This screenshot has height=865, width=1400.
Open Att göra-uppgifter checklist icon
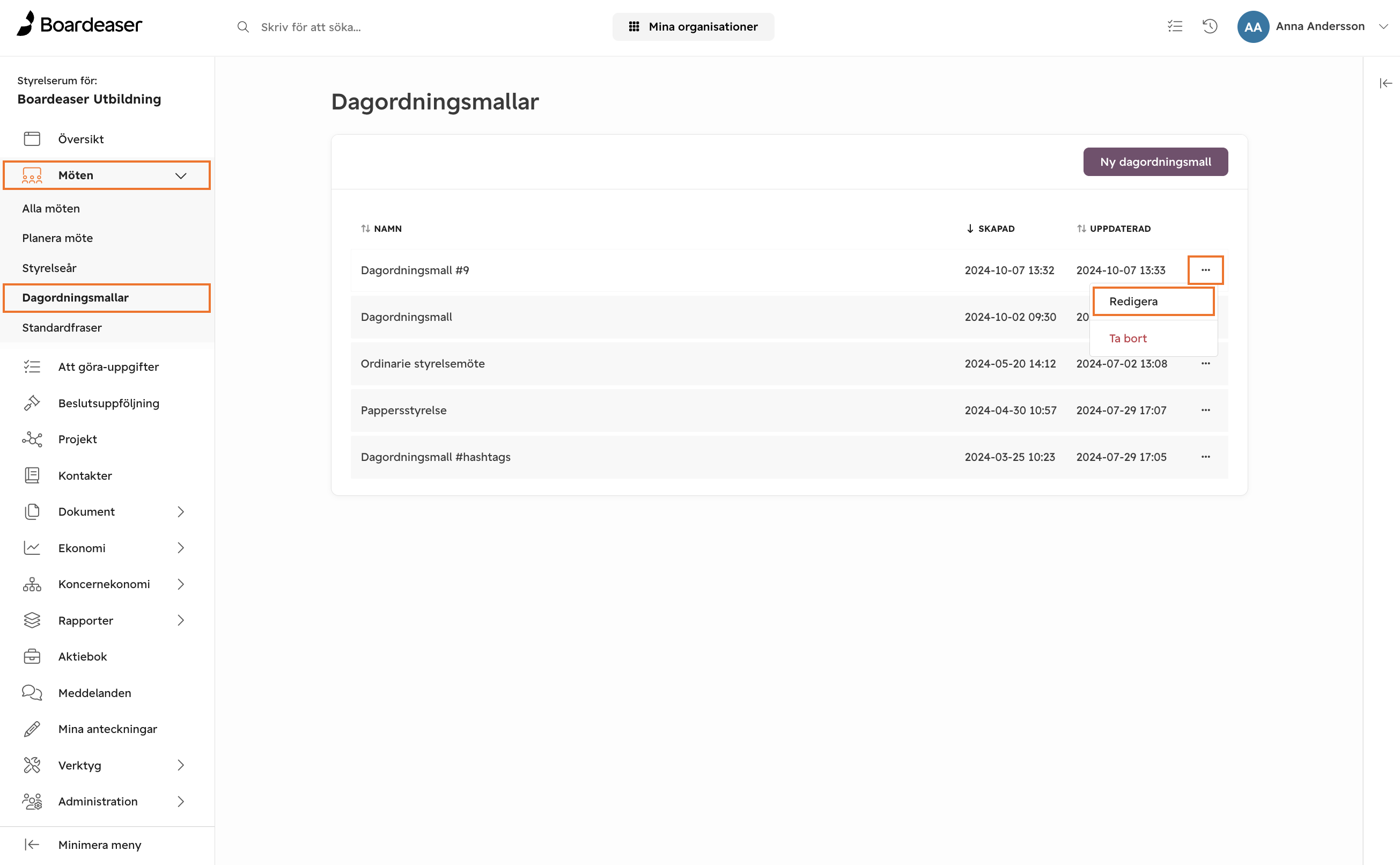[x=32, y=366]
